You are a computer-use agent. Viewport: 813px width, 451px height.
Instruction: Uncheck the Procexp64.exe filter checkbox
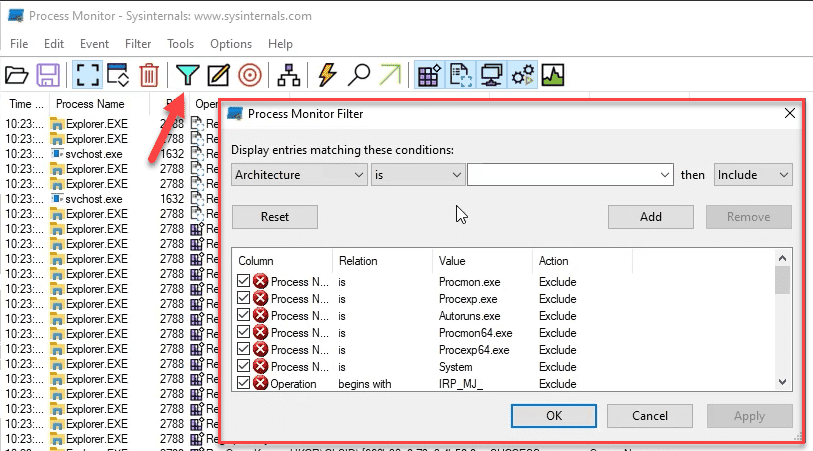click(243, 349)
